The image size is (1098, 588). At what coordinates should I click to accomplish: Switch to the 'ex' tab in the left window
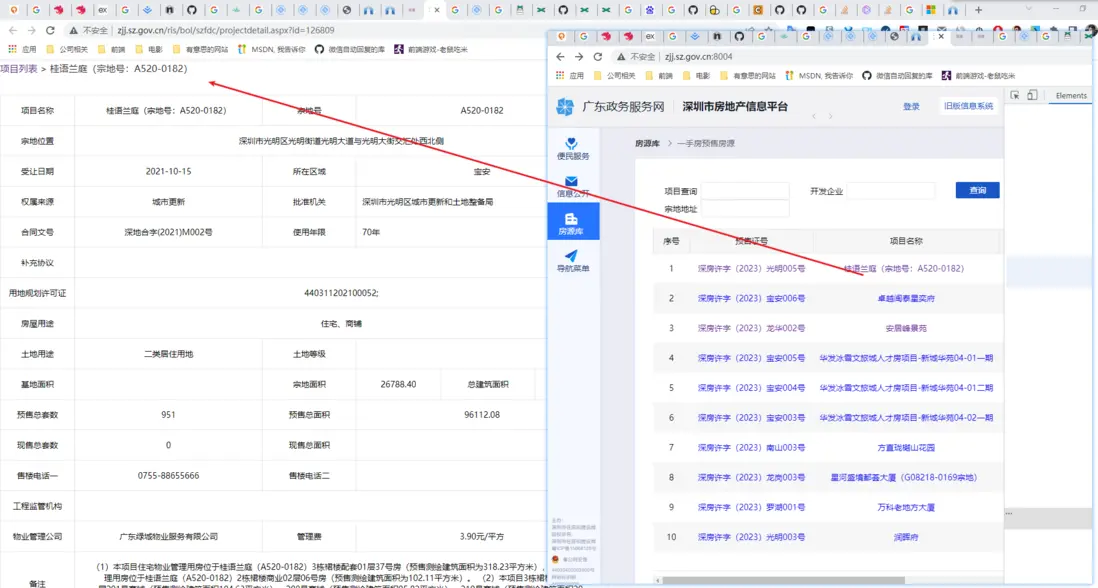(x=102, y=10)
